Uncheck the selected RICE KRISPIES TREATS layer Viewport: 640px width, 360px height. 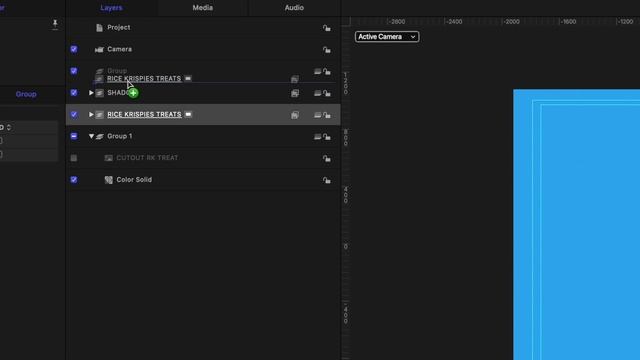coord(74,114)
